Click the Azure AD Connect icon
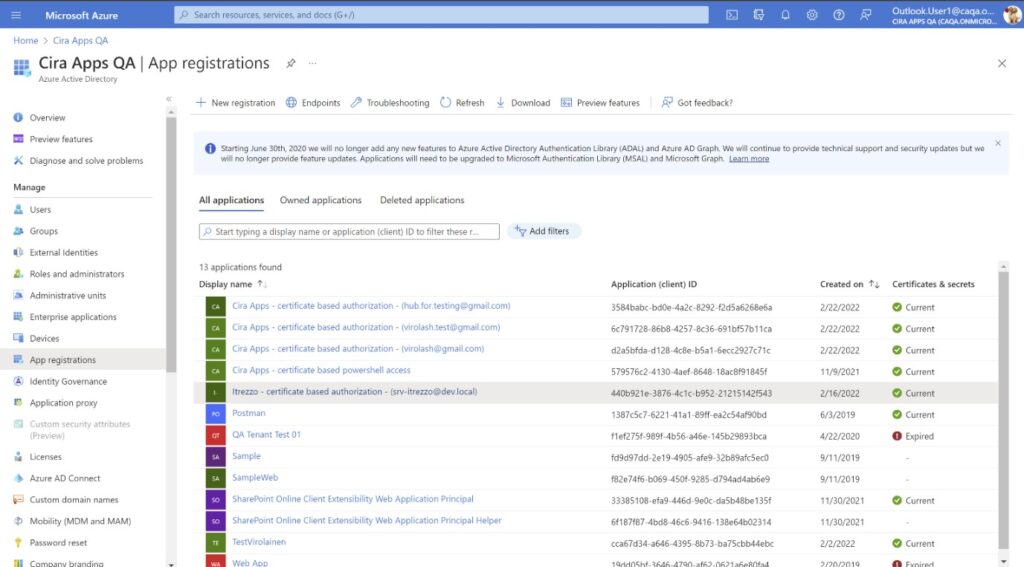1024x567 pixels. (18, 479)
